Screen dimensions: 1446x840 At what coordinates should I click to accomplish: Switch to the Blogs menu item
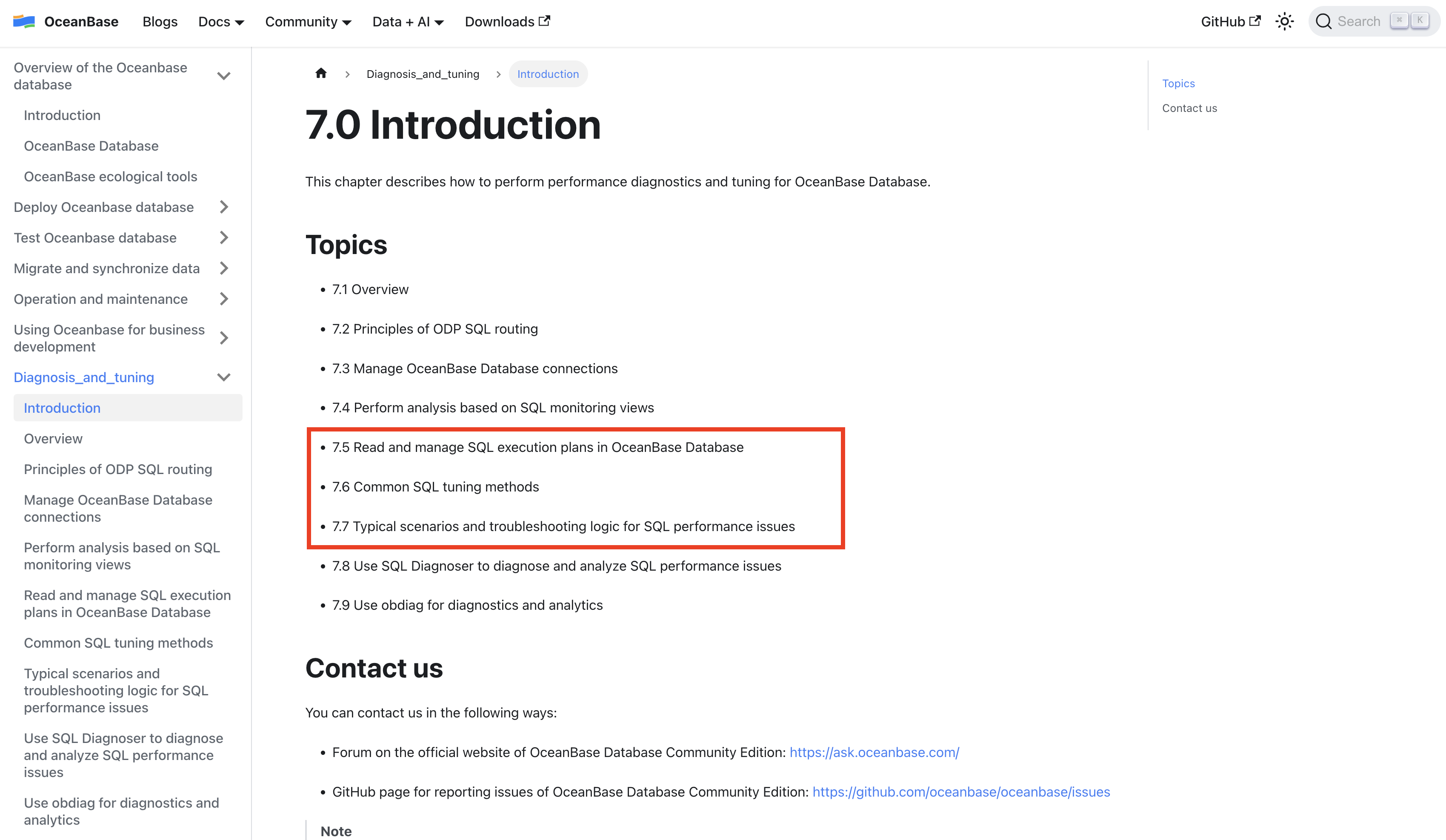(x=160, y=21)
